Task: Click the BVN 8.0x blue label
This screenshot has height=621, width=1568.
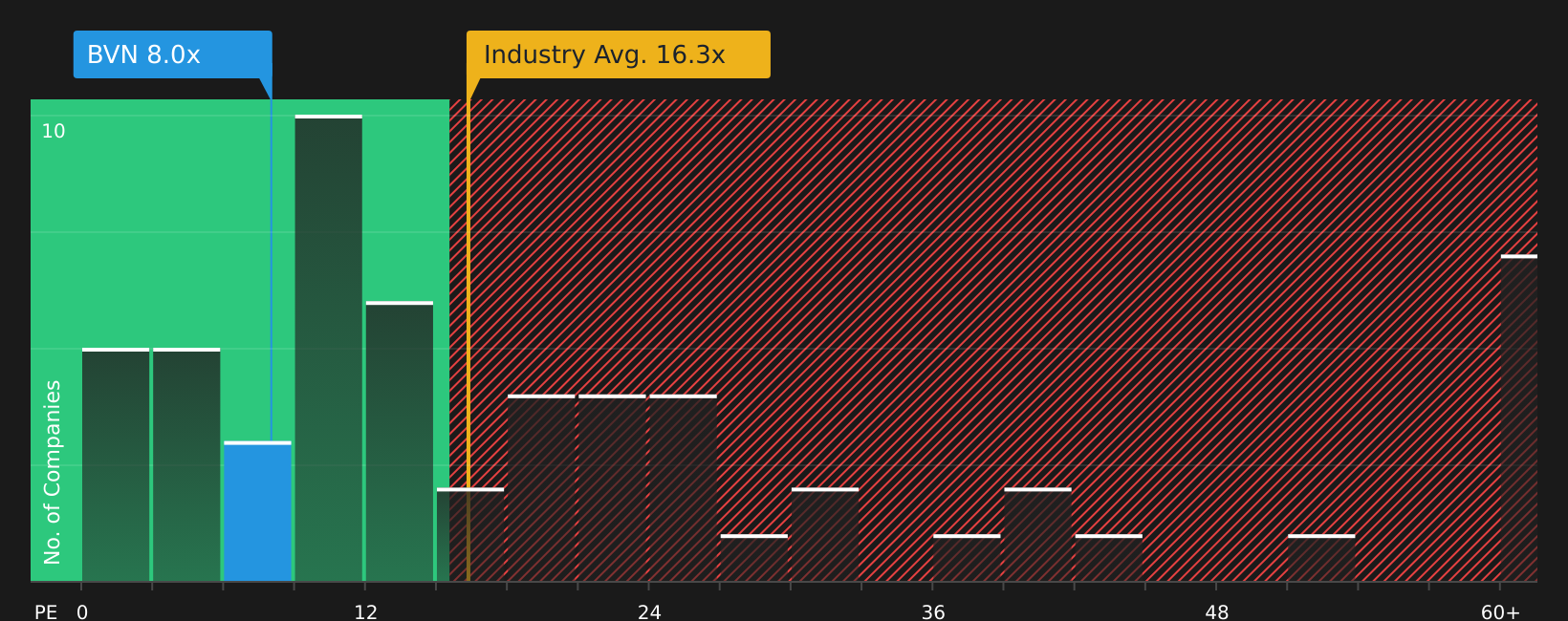Action: pyautogui.click(x=173, y=54)
